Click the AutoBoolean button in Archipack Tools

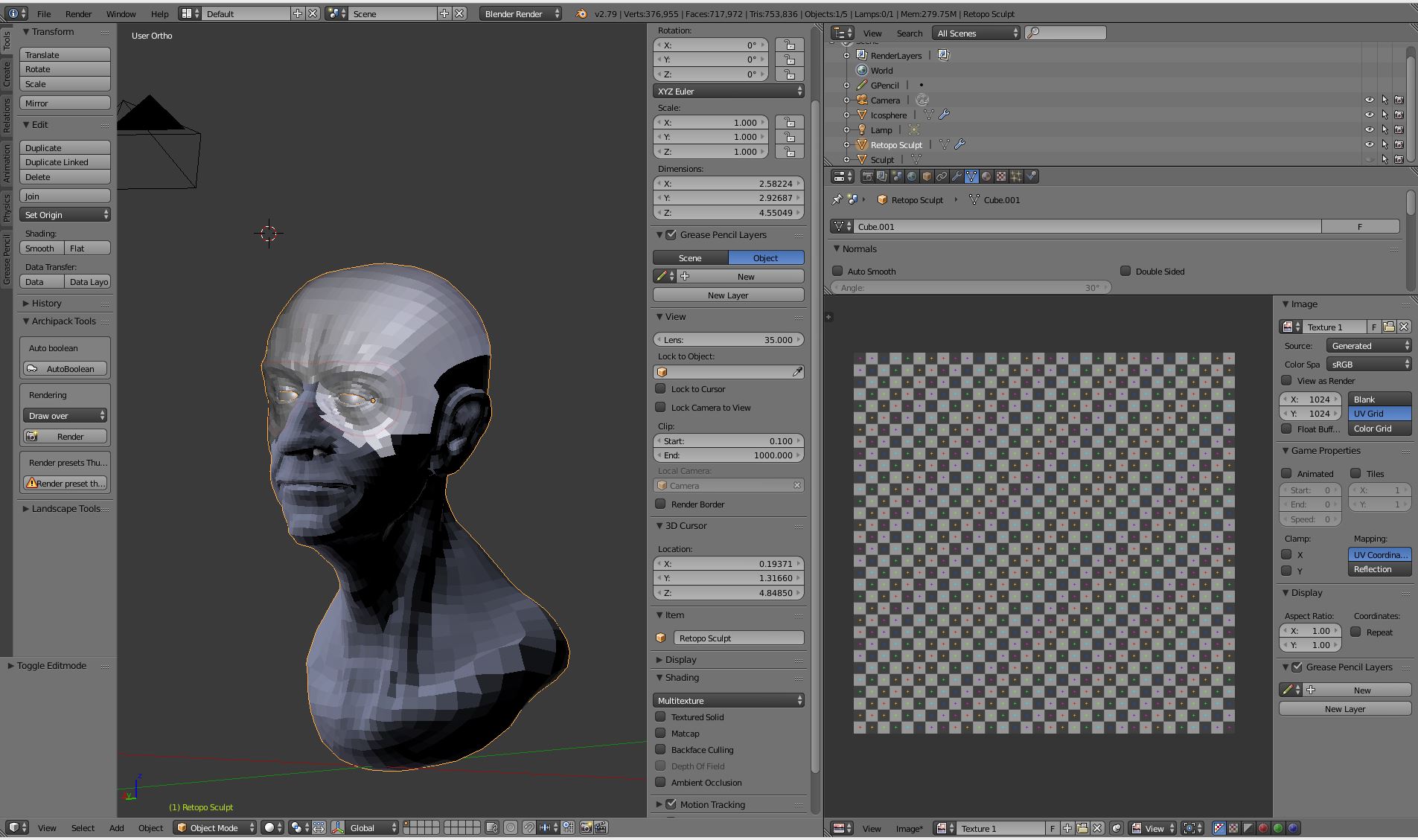coord(65,368)
